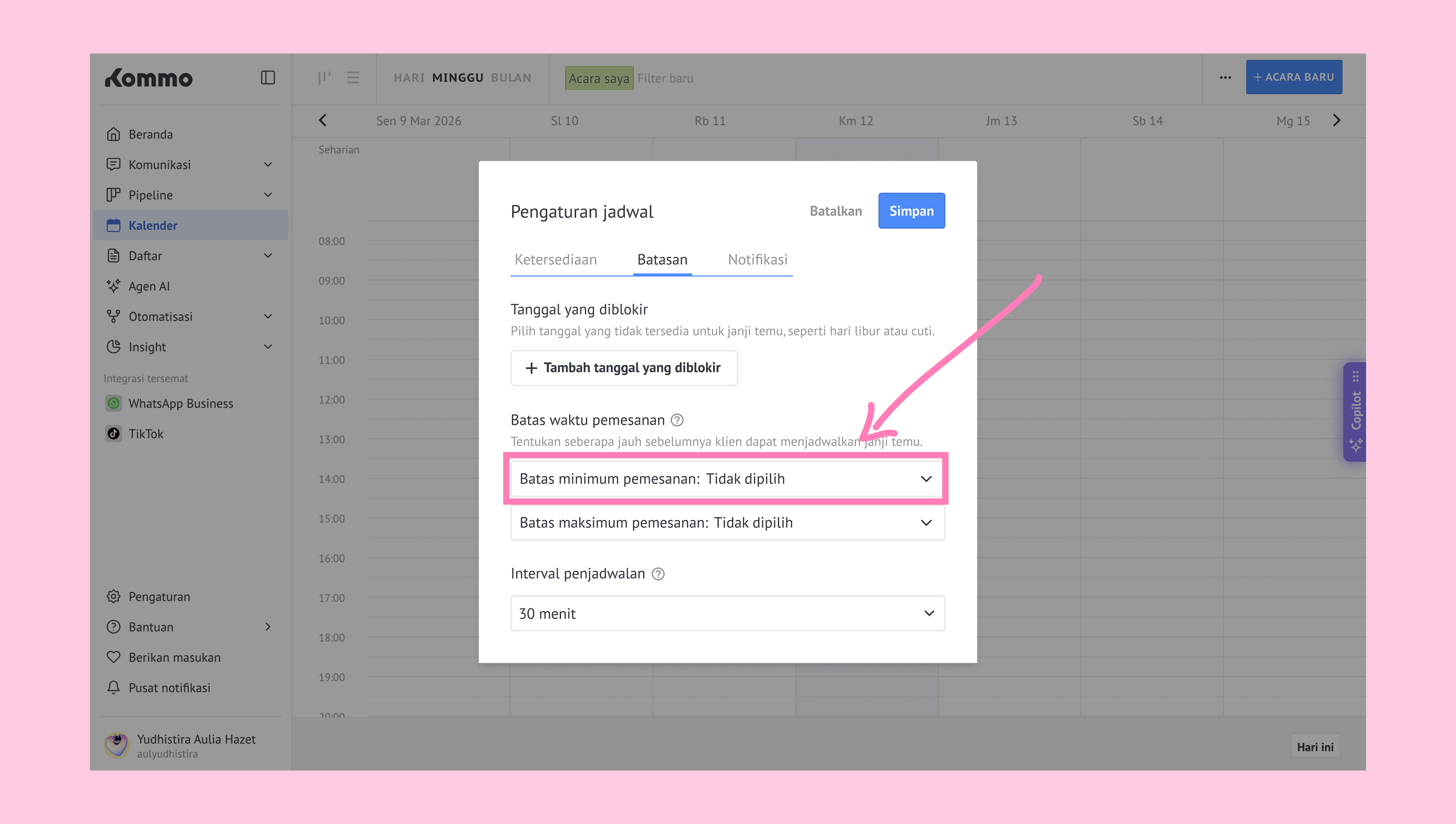Open the three-dots more options menu
Screen dimensions: 1456x824
click(1225, 78)
